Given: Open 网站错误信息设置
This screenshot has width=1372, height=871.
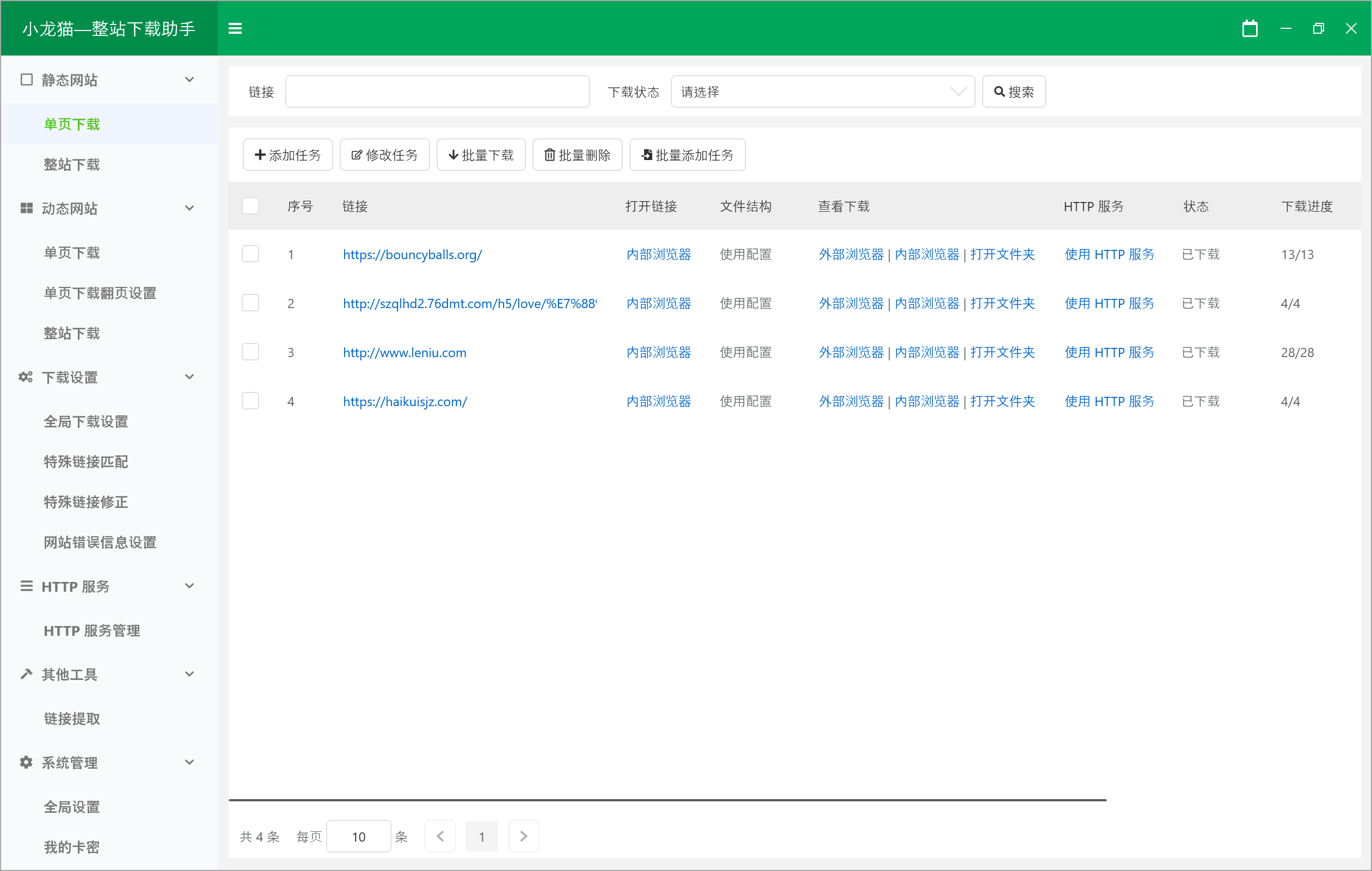Looking at the screenshot, I should [100, 542].
